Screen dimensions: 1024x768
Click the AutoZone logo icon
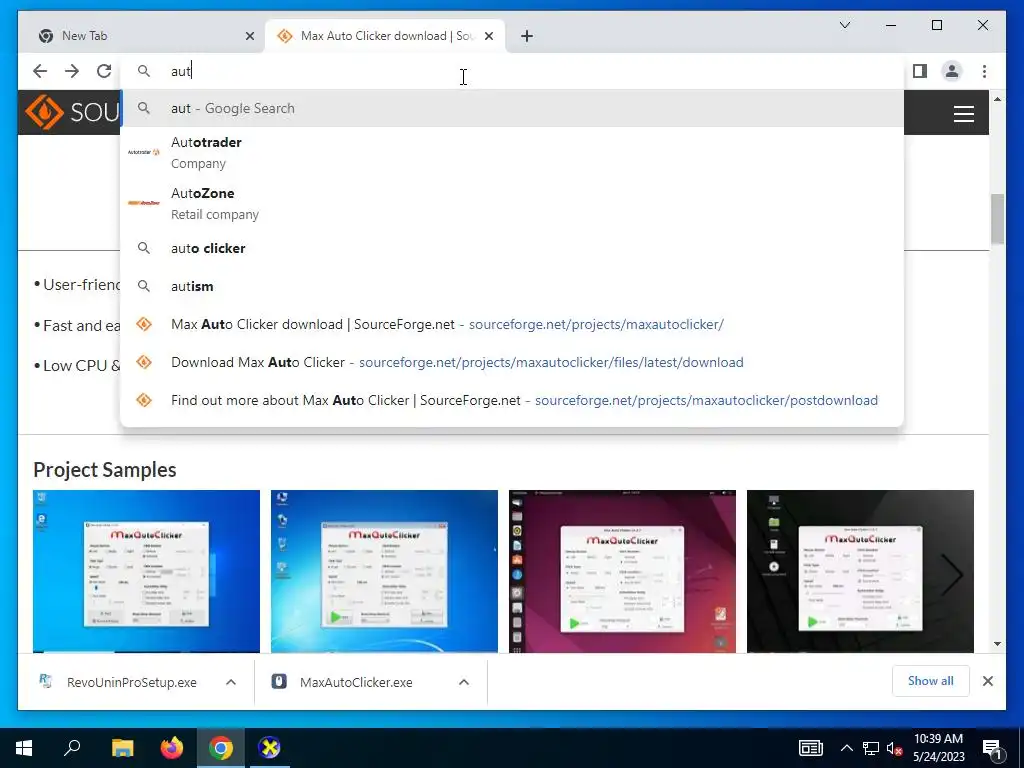[144, 203]
